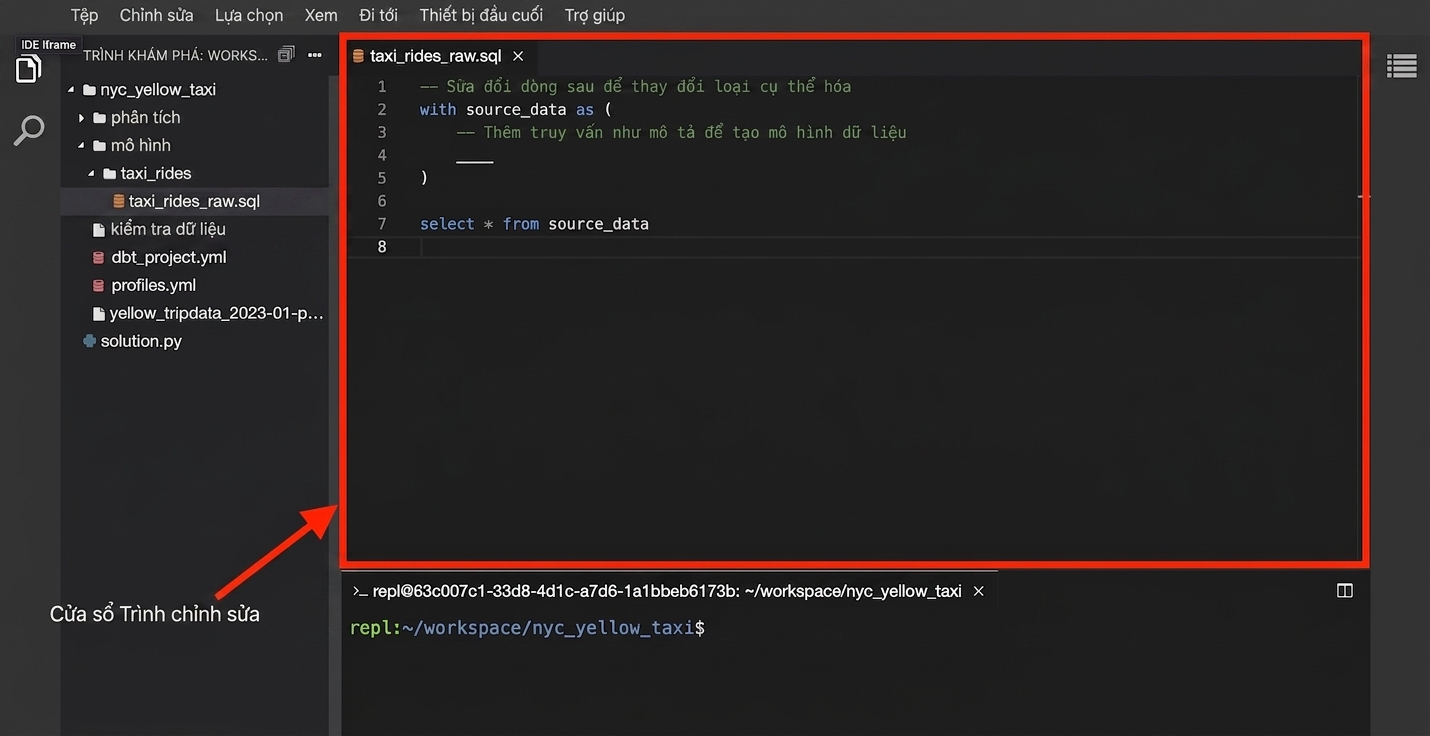Open the Xem menu
Viewport: 1430px width, 736px height.
coord(321,15)
